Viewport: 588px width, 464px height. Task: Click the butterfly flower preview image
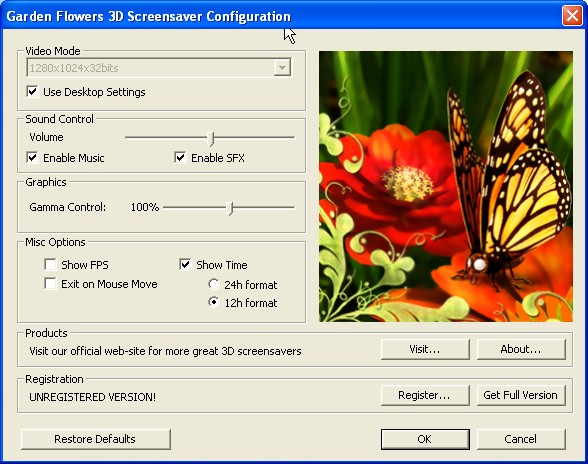[x=446, y=186]
